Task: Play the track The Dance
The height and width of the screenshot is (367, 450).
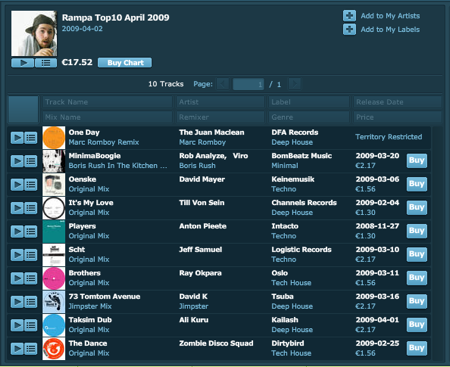Action: [17, 349]
